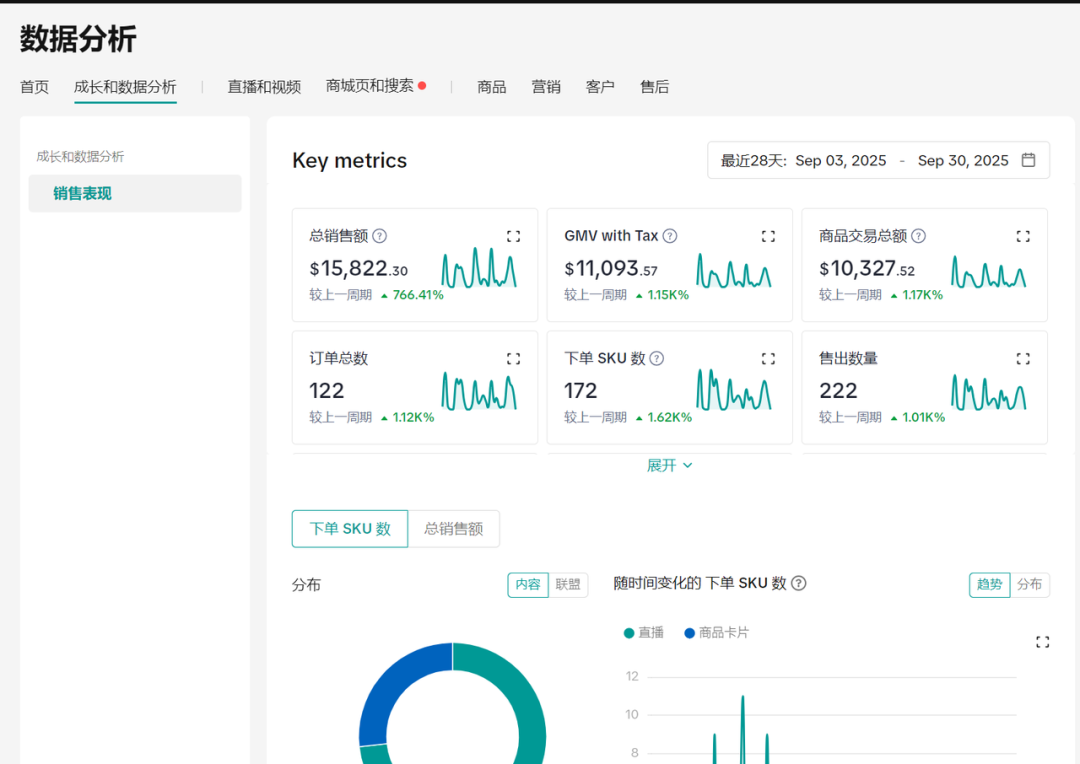
Task: Switch distribution view to 联盟
Action: point(567,584)
